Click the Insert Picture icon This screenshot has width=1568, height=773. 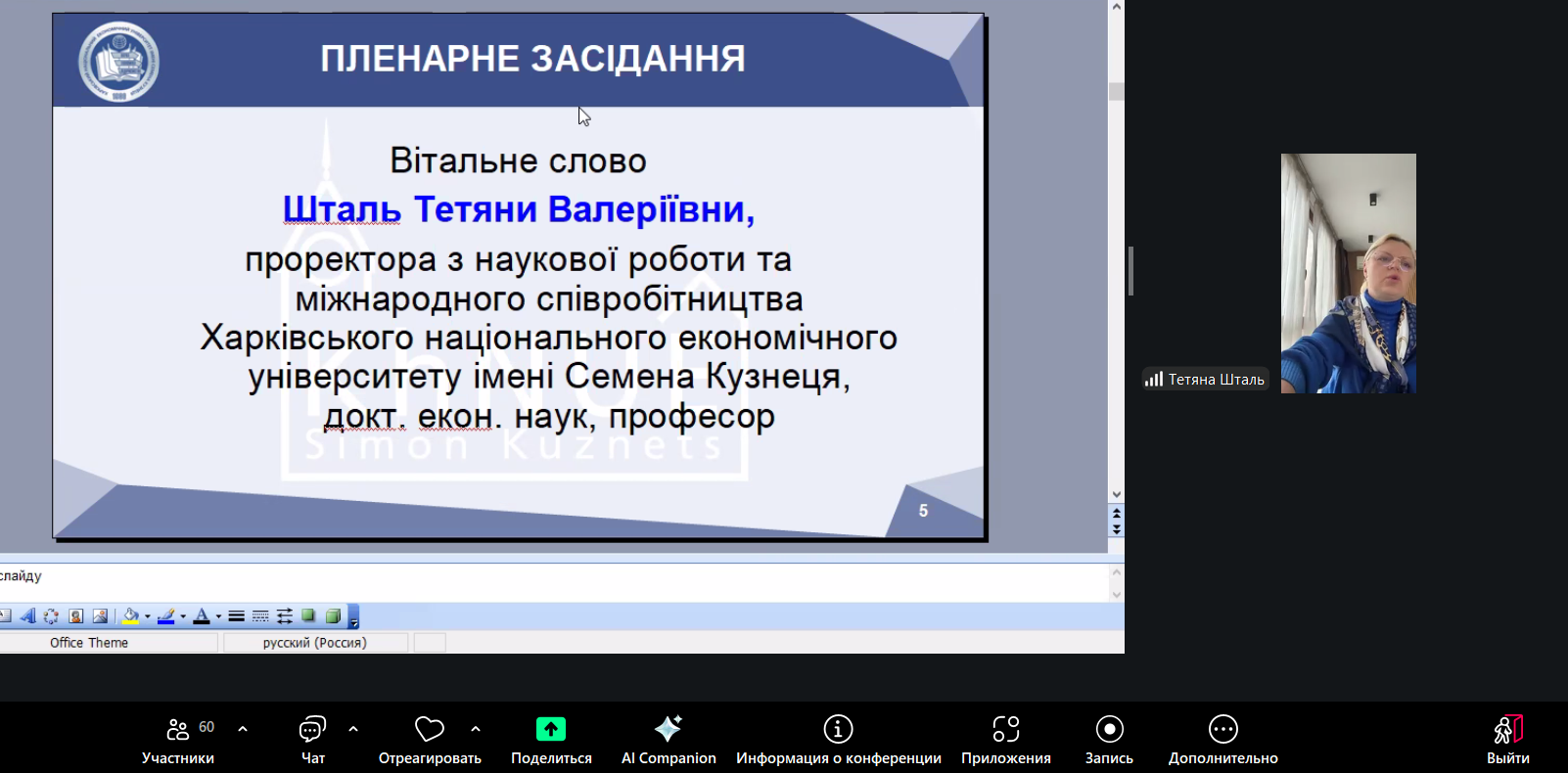pos(100,616)
